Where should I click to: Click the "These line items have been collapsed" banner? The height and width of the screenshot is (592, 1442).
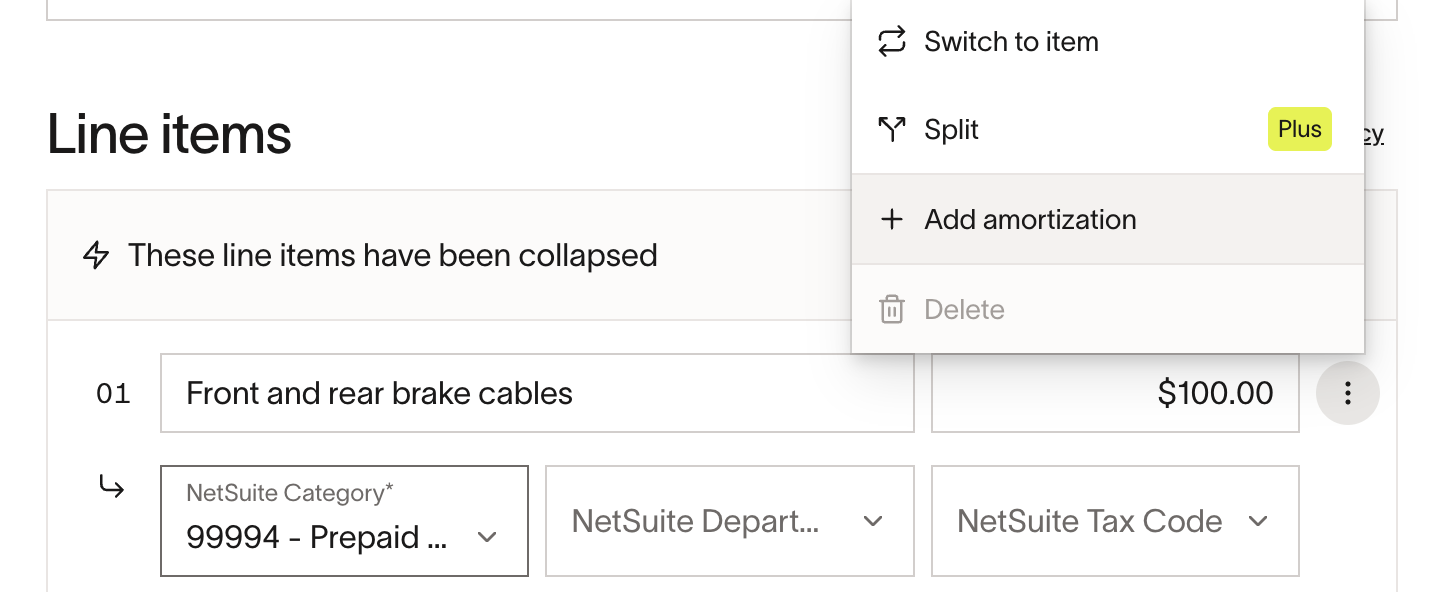(x=392, y=256)
